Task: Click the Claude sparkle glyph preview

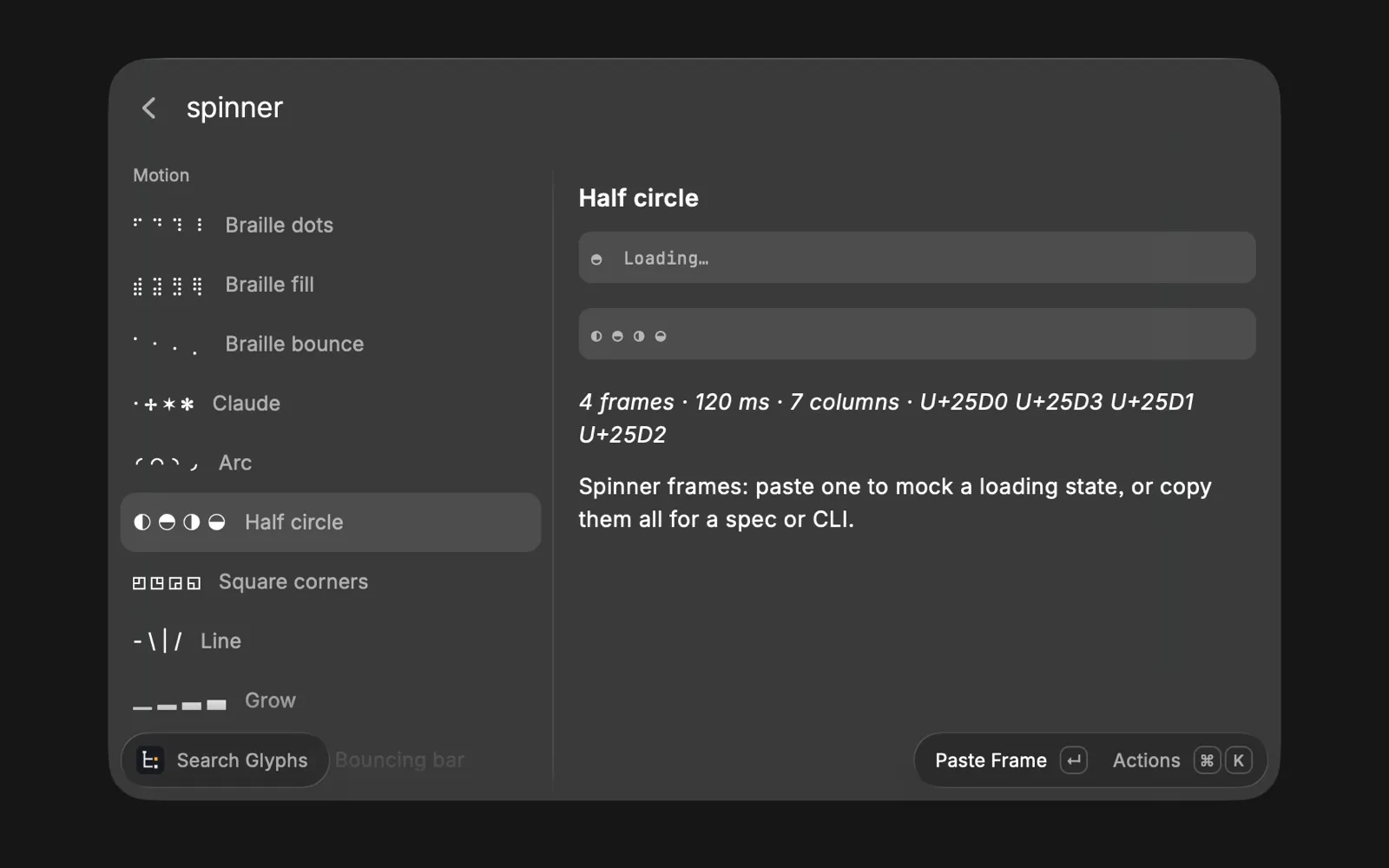Action: (x=163, y=404)
